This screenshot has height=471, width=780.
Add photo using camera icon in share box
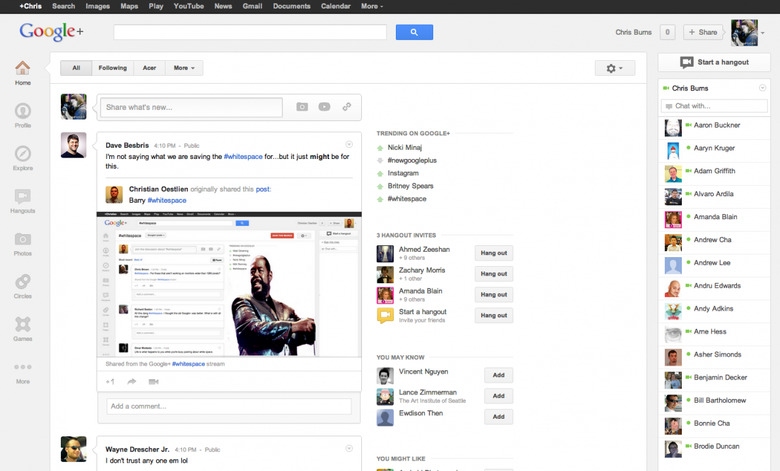tap(302, 107)
